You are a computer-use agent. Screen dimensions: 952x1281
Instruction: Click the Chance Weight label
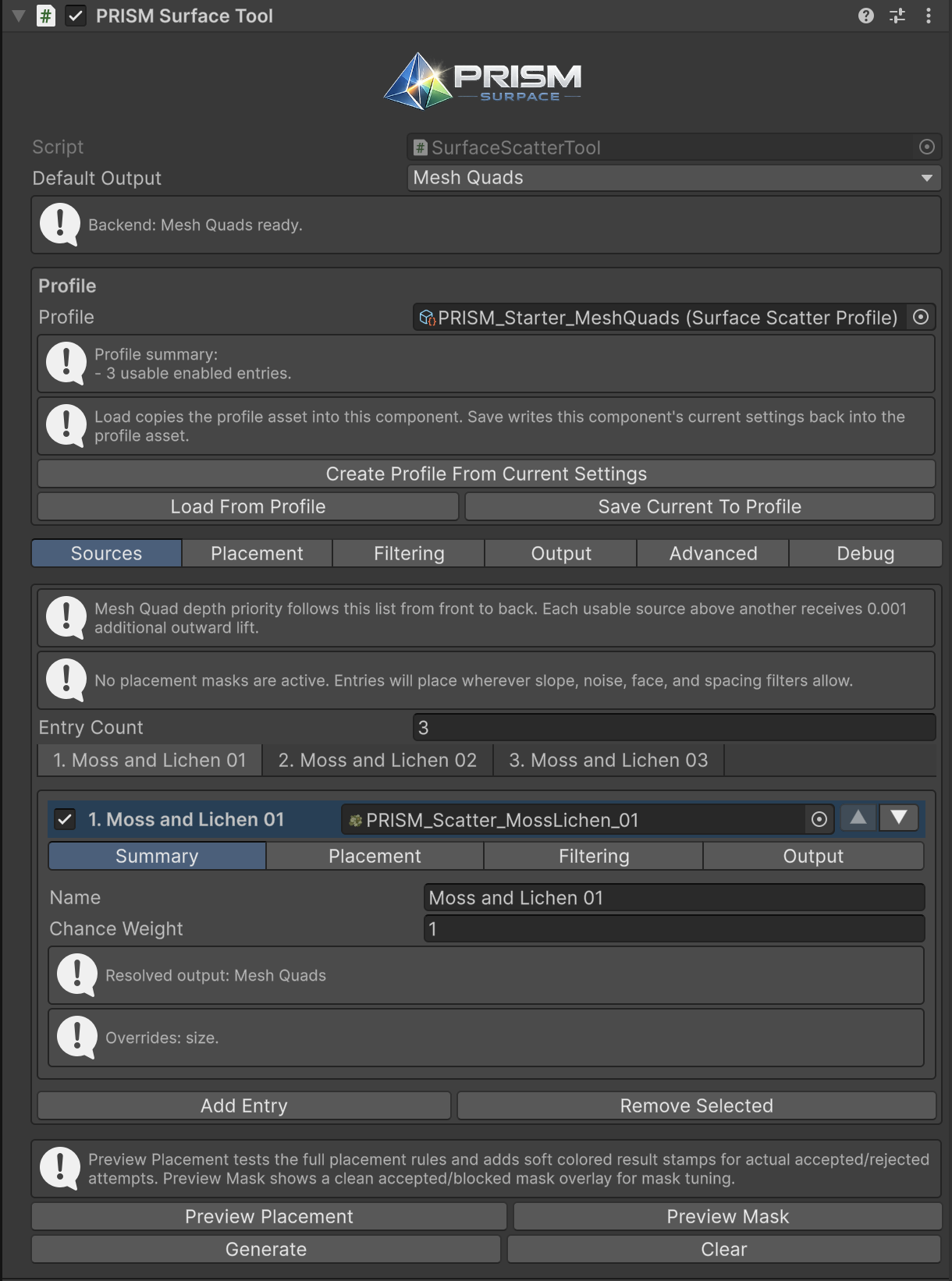[x=116, y=928]
